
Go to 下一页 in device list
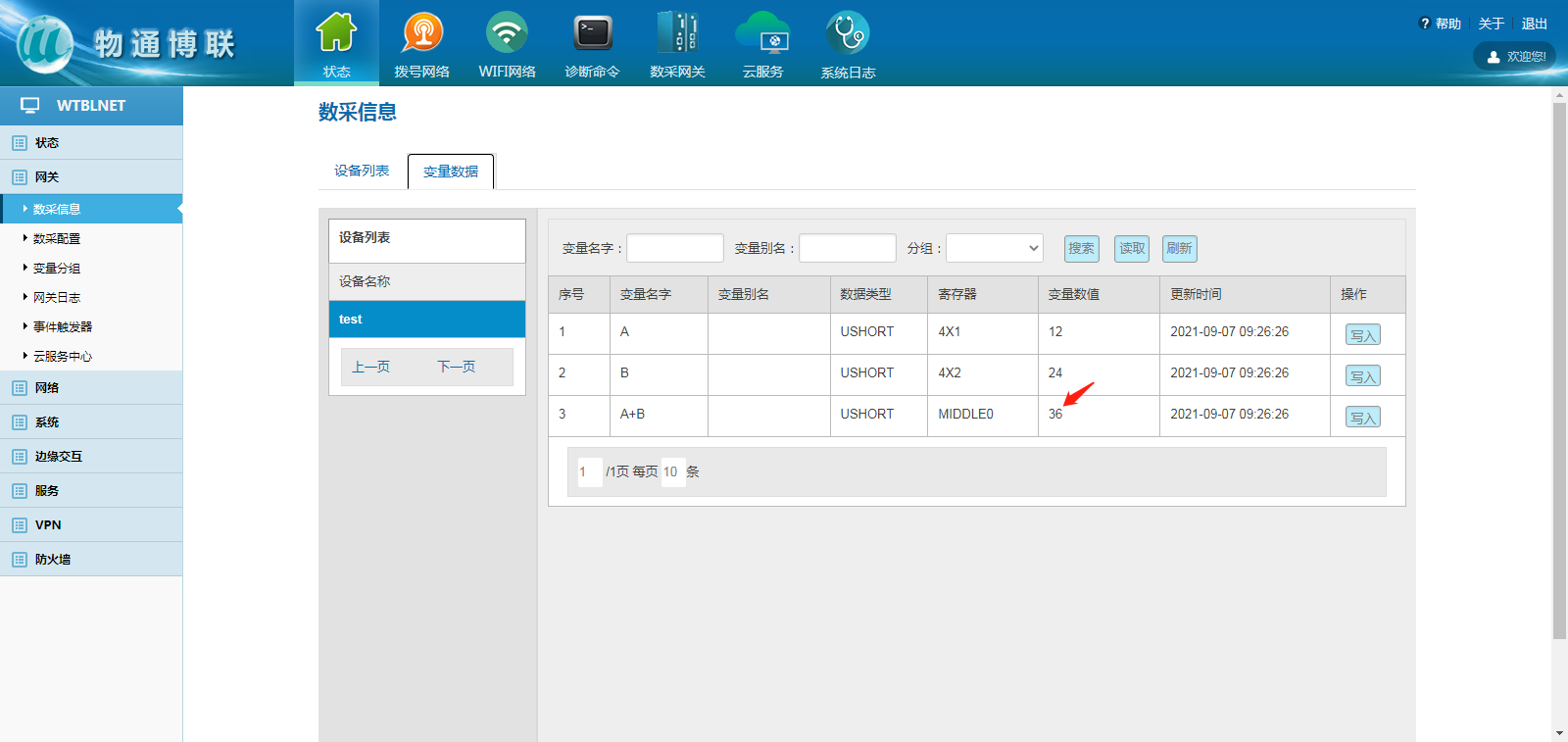(457, 367)
